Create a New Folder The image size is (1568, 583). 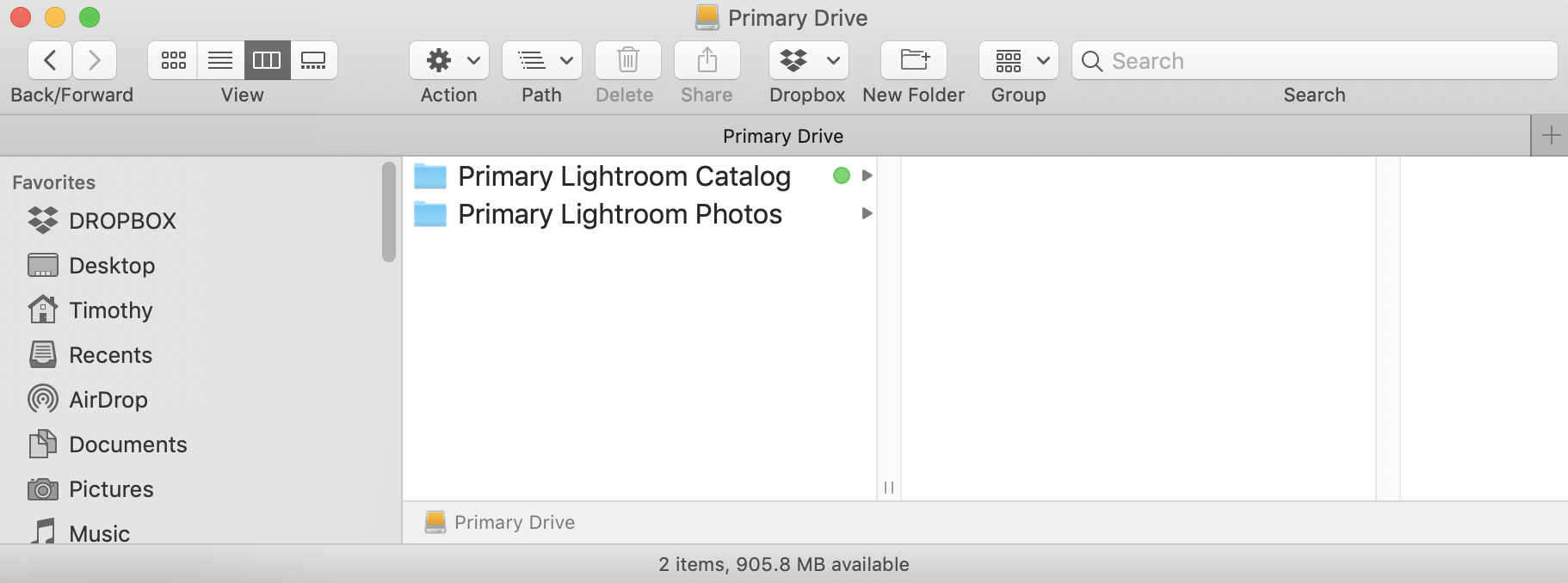click(x=914, y=60)
